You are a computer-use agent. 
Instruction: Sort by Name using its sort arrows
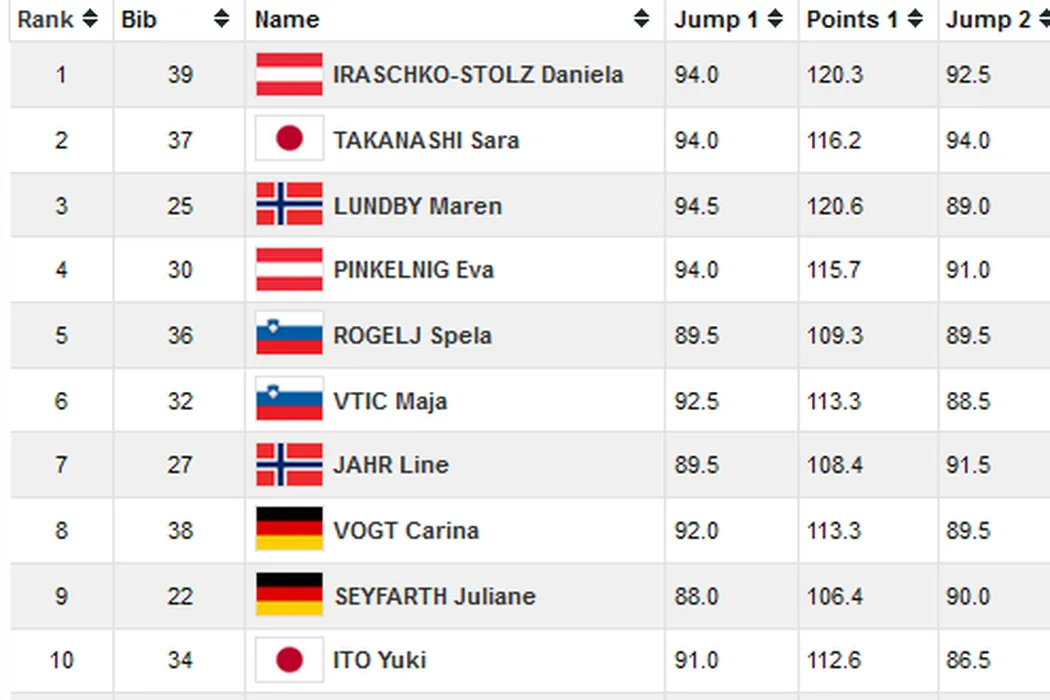(x=641, y=19)
